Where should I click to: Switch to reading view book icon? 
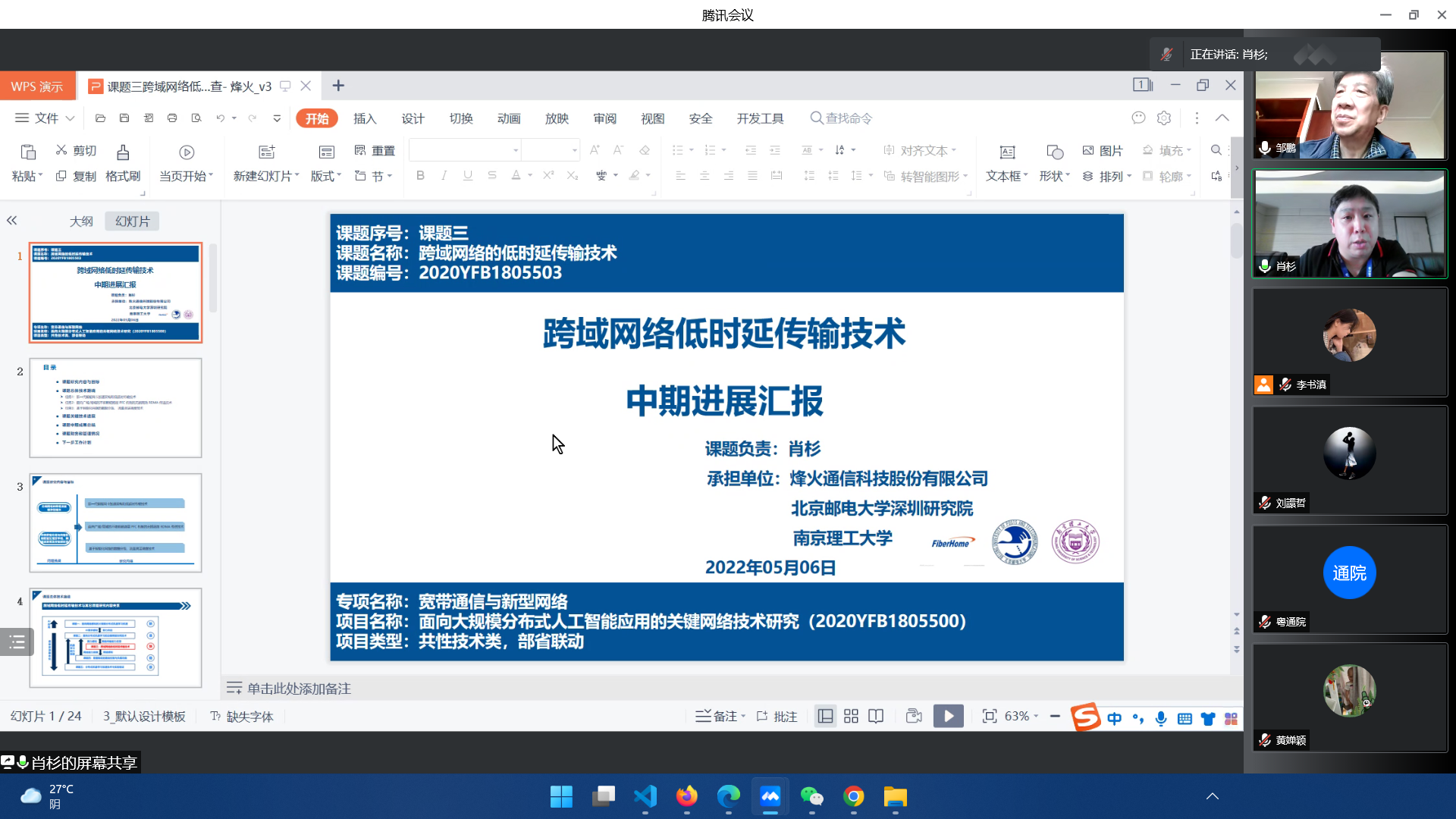click(876, 716)
